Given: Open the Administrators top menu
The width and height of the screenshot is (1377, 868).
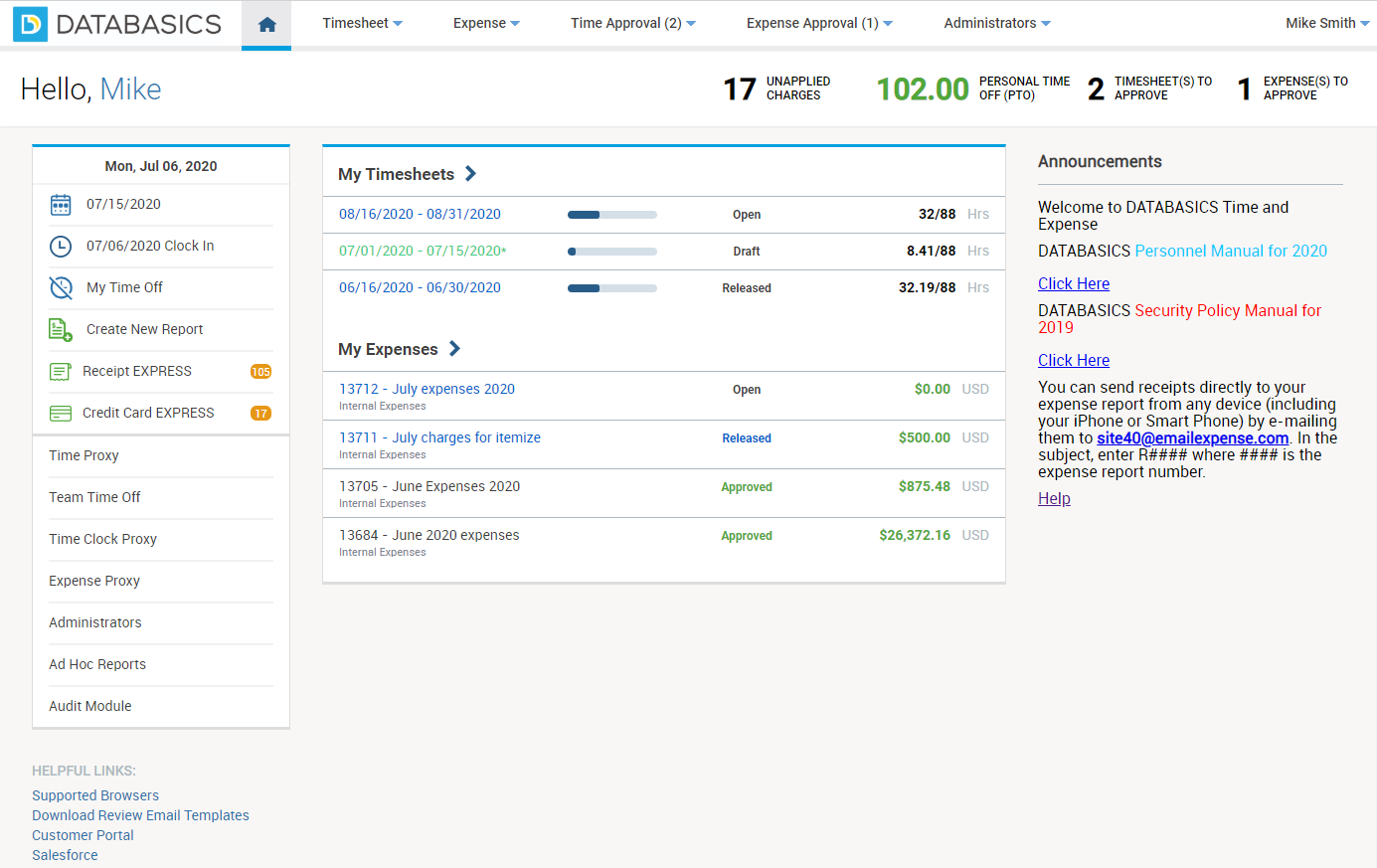Looking at the screenshot, I should pos(997,23).
